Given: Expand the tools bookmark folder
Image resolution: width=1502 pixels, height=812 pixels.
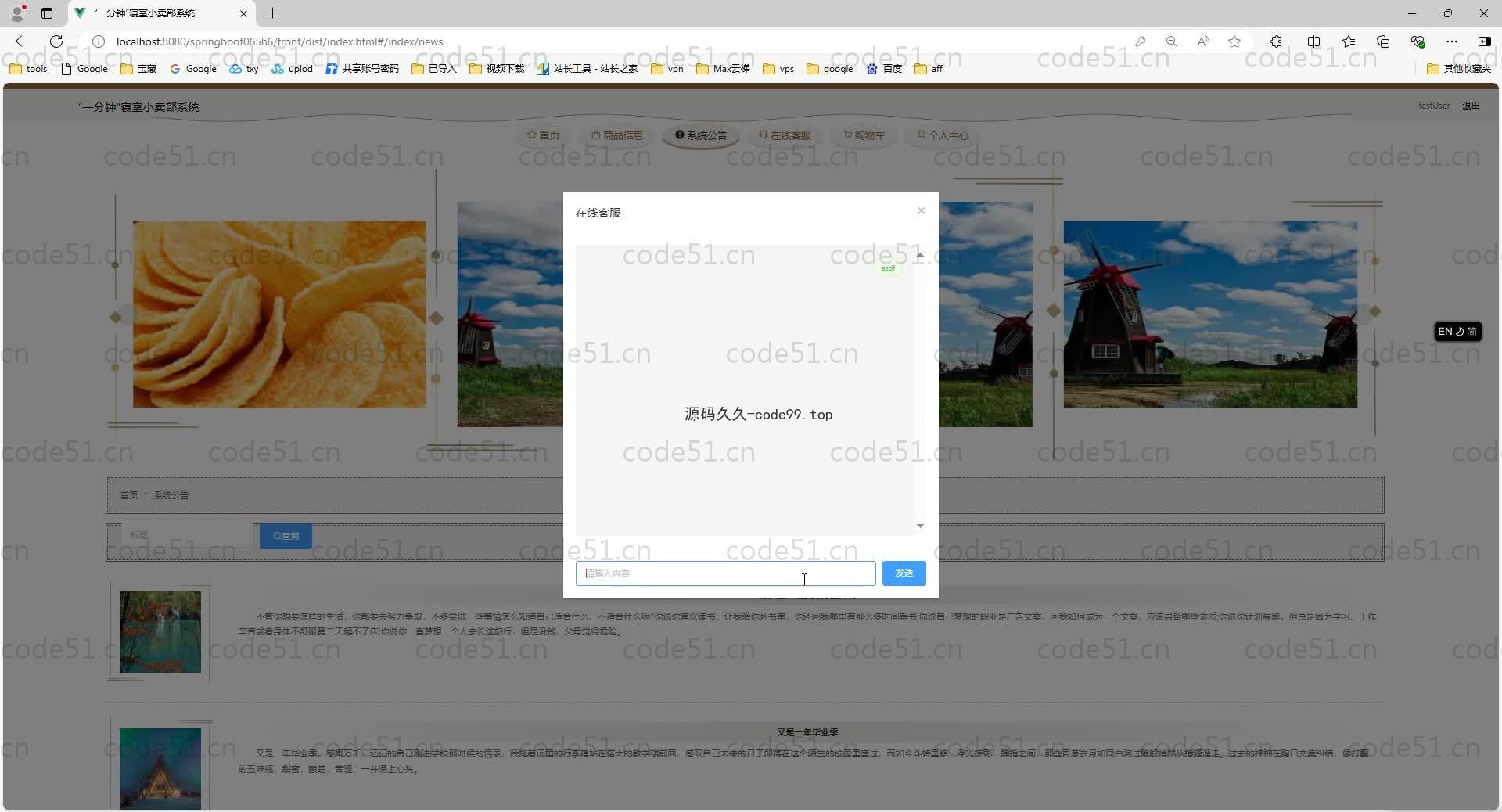Looking at the screenshot, I should [29, 69].
